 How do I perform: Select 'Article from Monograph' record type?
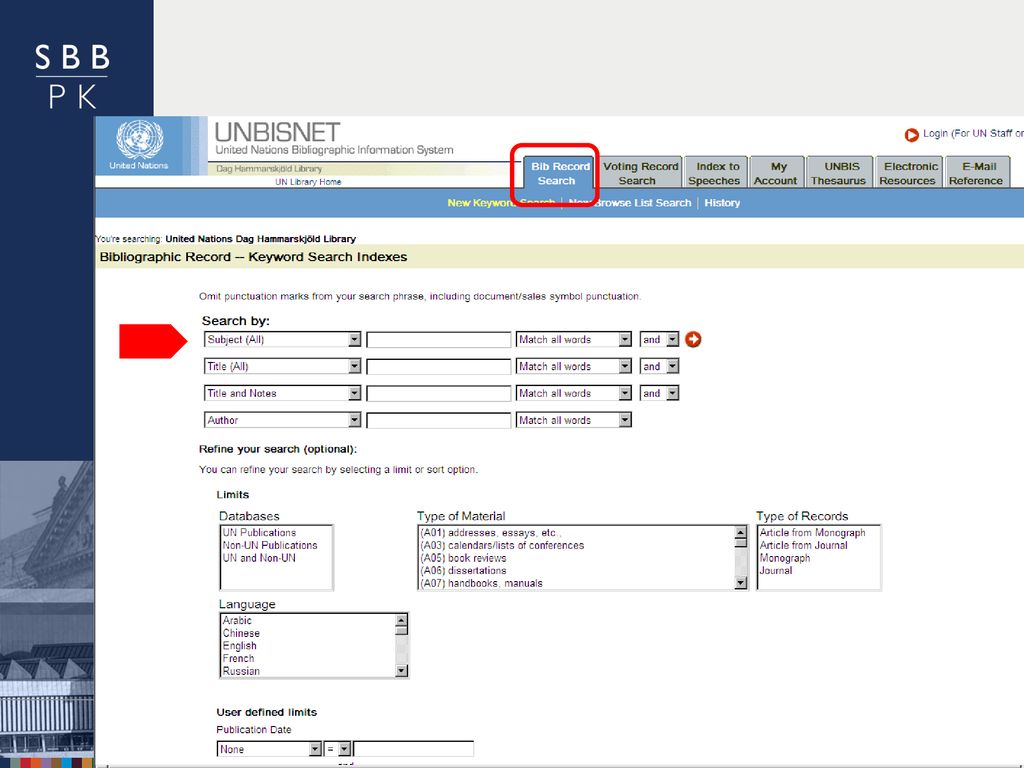pos(812,533)
